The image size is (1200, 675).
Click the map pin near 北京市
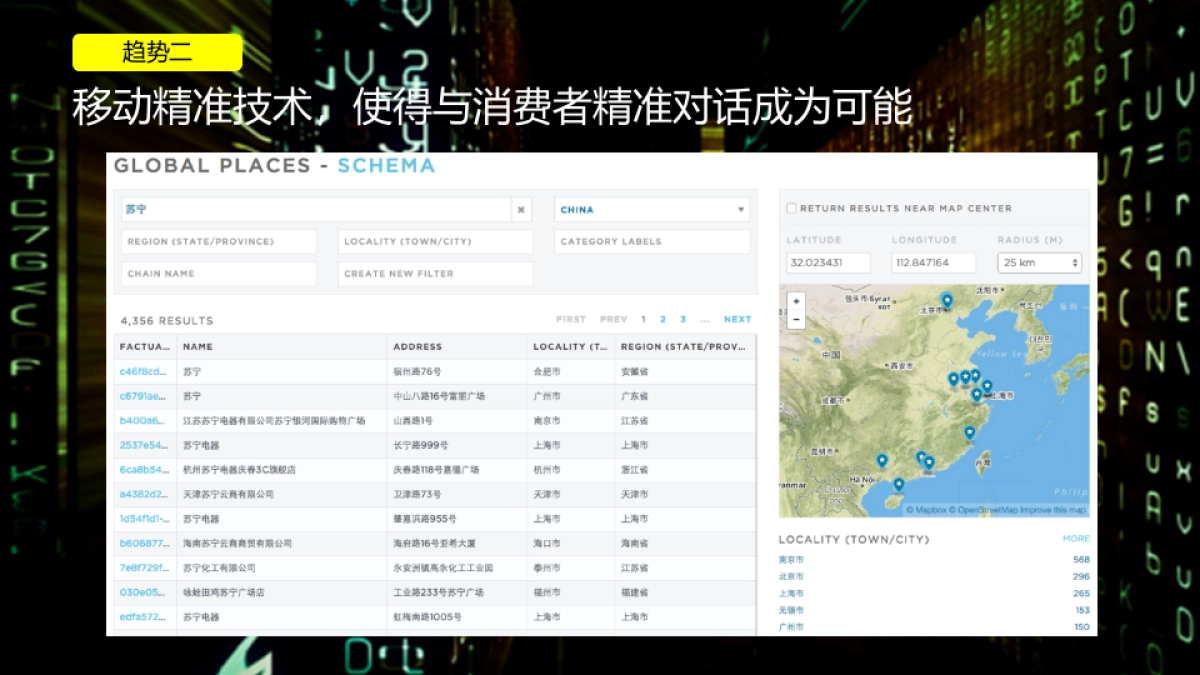(946, 298)
